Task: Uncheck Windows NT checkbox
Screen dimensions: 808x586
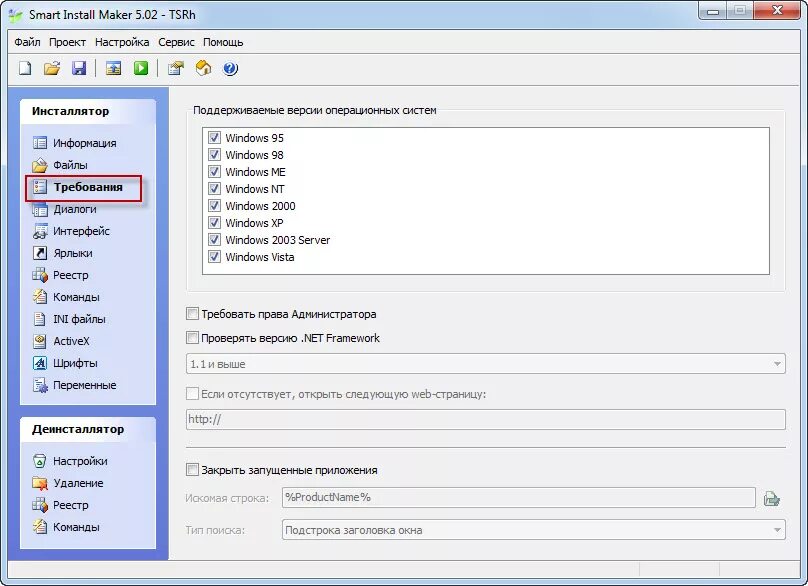Action: (214, 189)
